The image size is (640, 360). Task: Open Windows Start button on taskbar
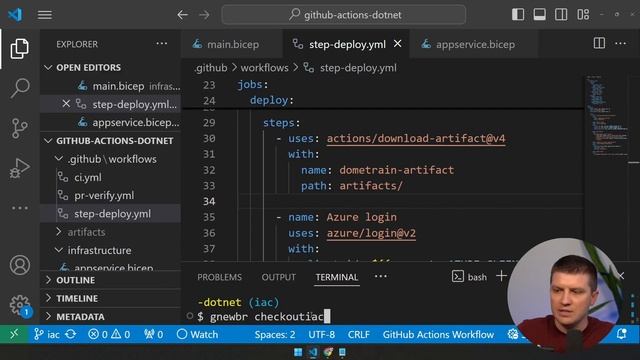298,352
